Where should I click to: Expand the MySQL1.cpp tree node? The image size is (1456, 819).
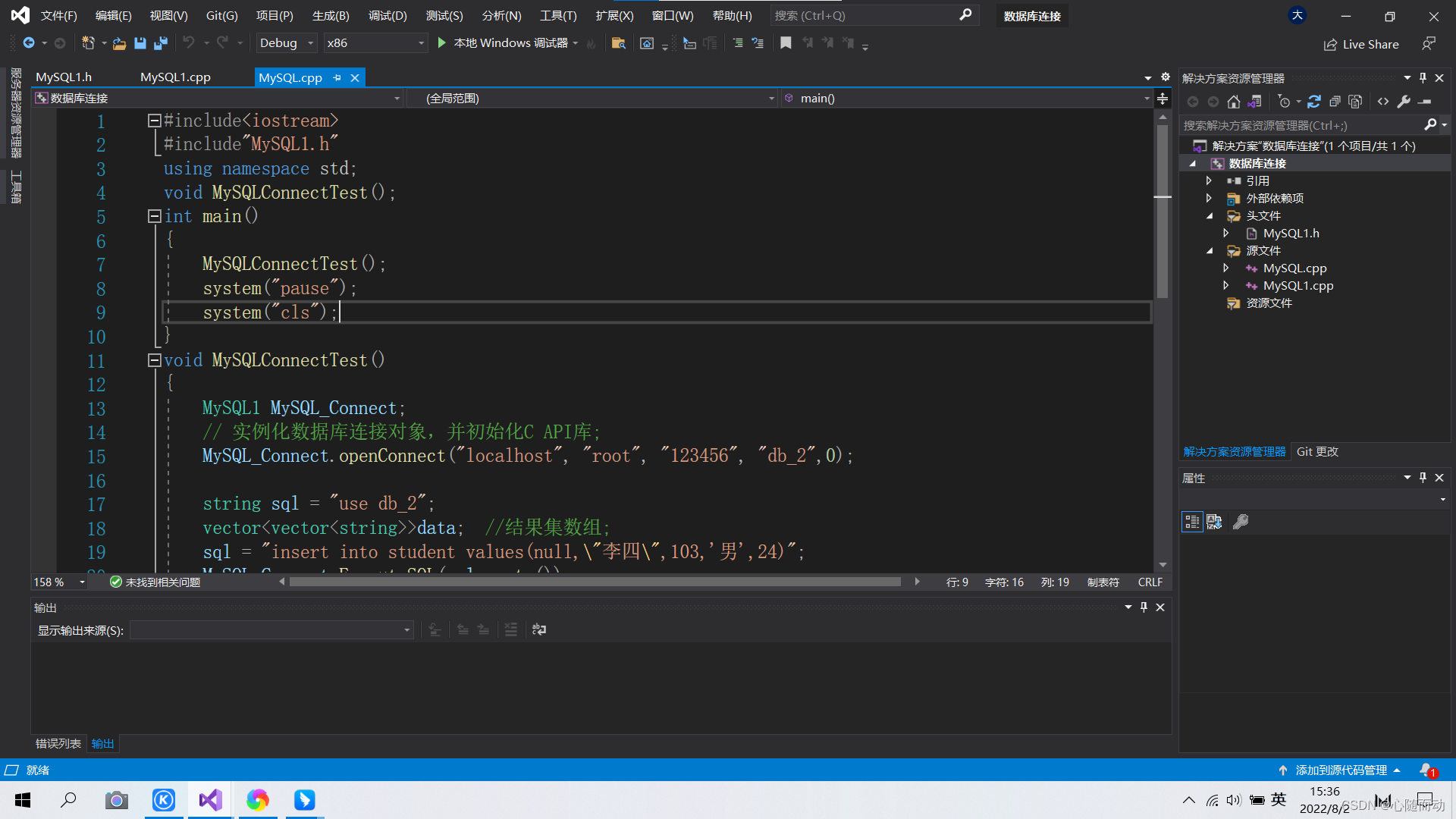[1226, 286]
